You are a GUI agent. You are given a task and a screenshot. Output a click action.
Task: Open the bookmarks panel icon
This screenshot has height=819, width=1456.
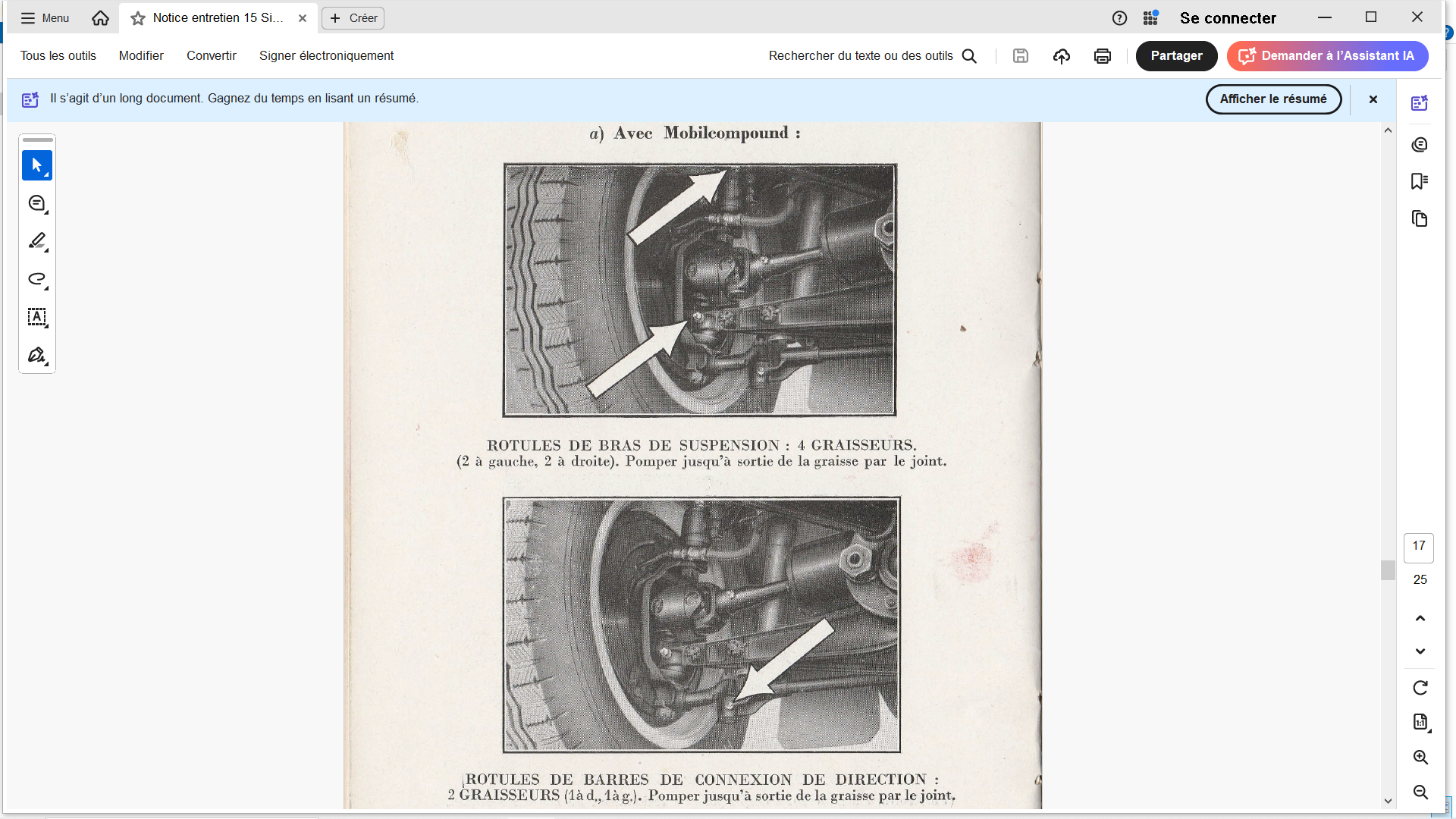click(x=1420, y=181)
